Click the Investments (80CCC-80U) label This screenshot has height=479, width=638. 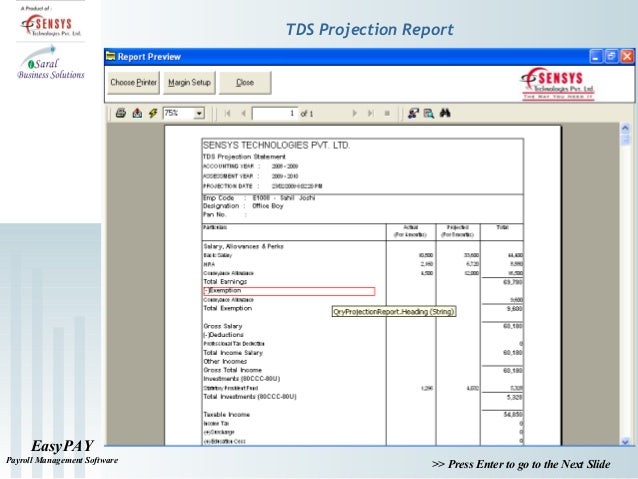pos(242,379)
